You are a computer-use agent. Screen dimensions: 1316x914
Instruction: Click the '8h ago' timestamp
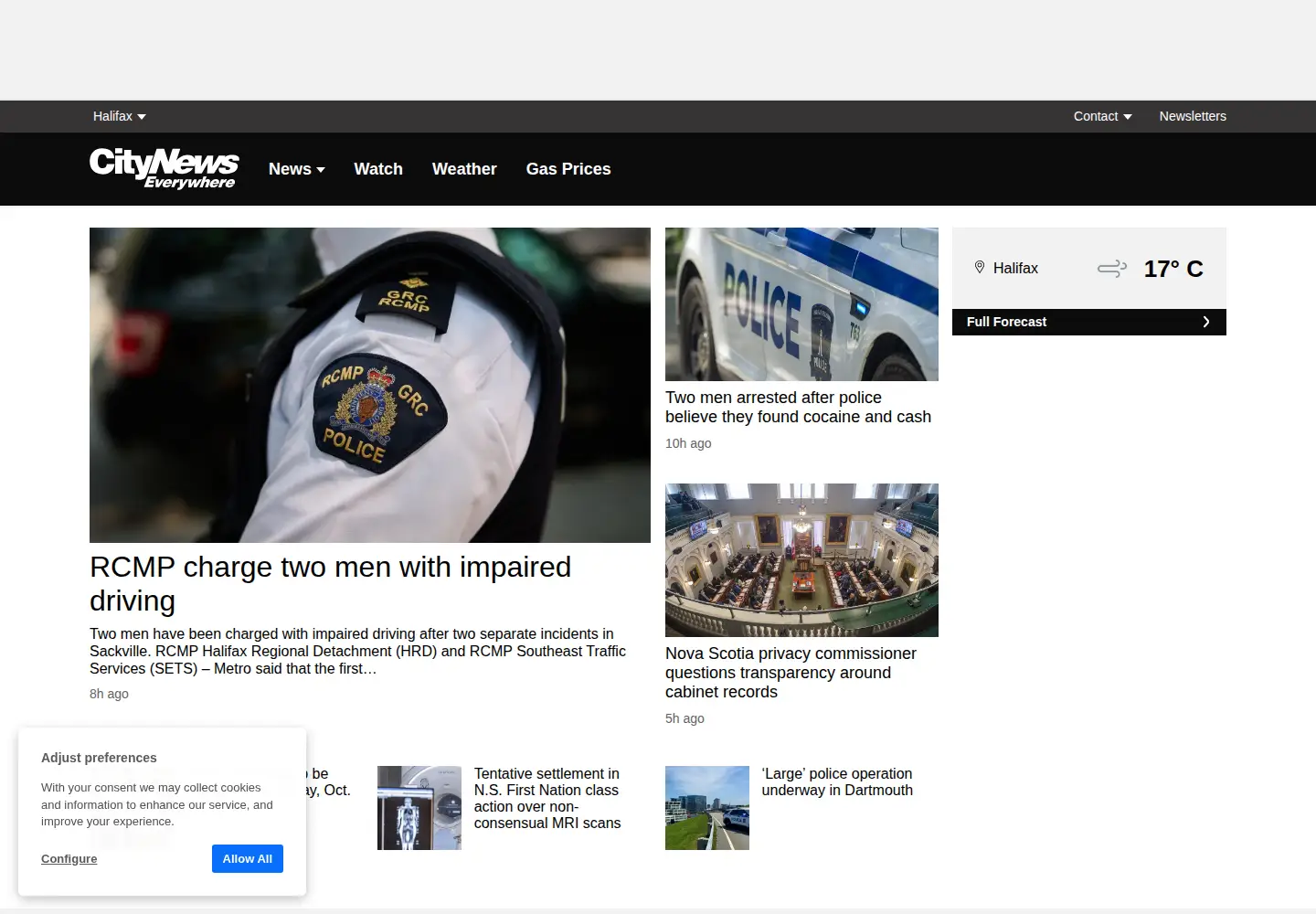point(109,694)
